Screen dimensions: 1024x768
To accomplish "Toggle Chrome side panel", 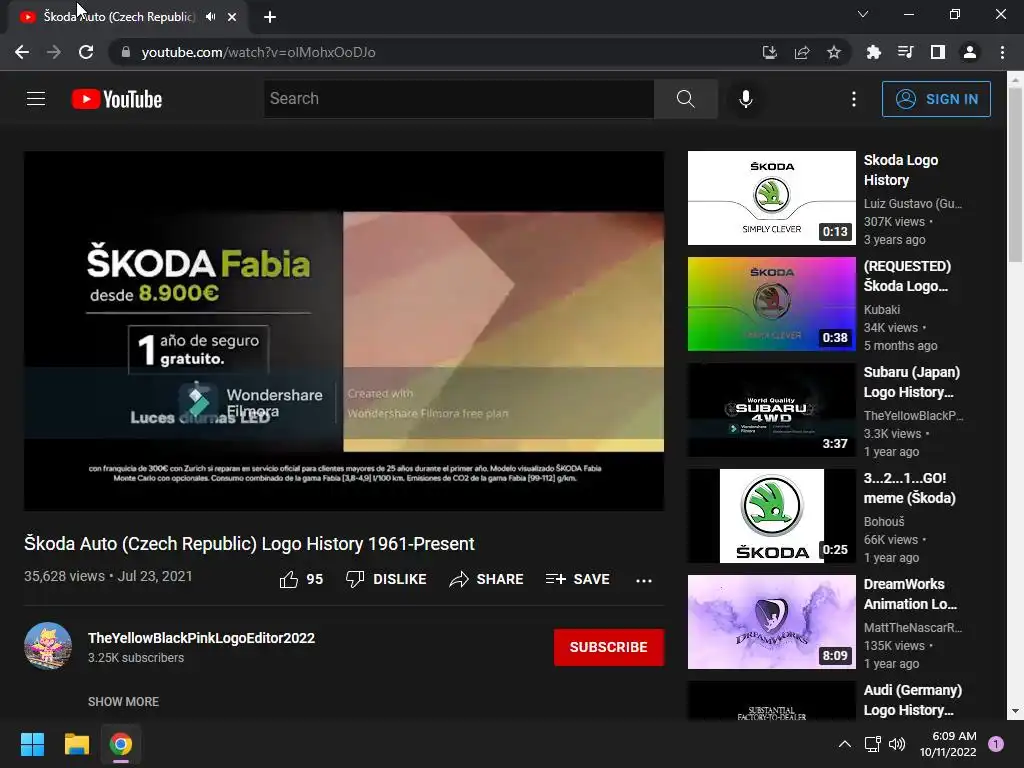I will click(x=937, y=52).
